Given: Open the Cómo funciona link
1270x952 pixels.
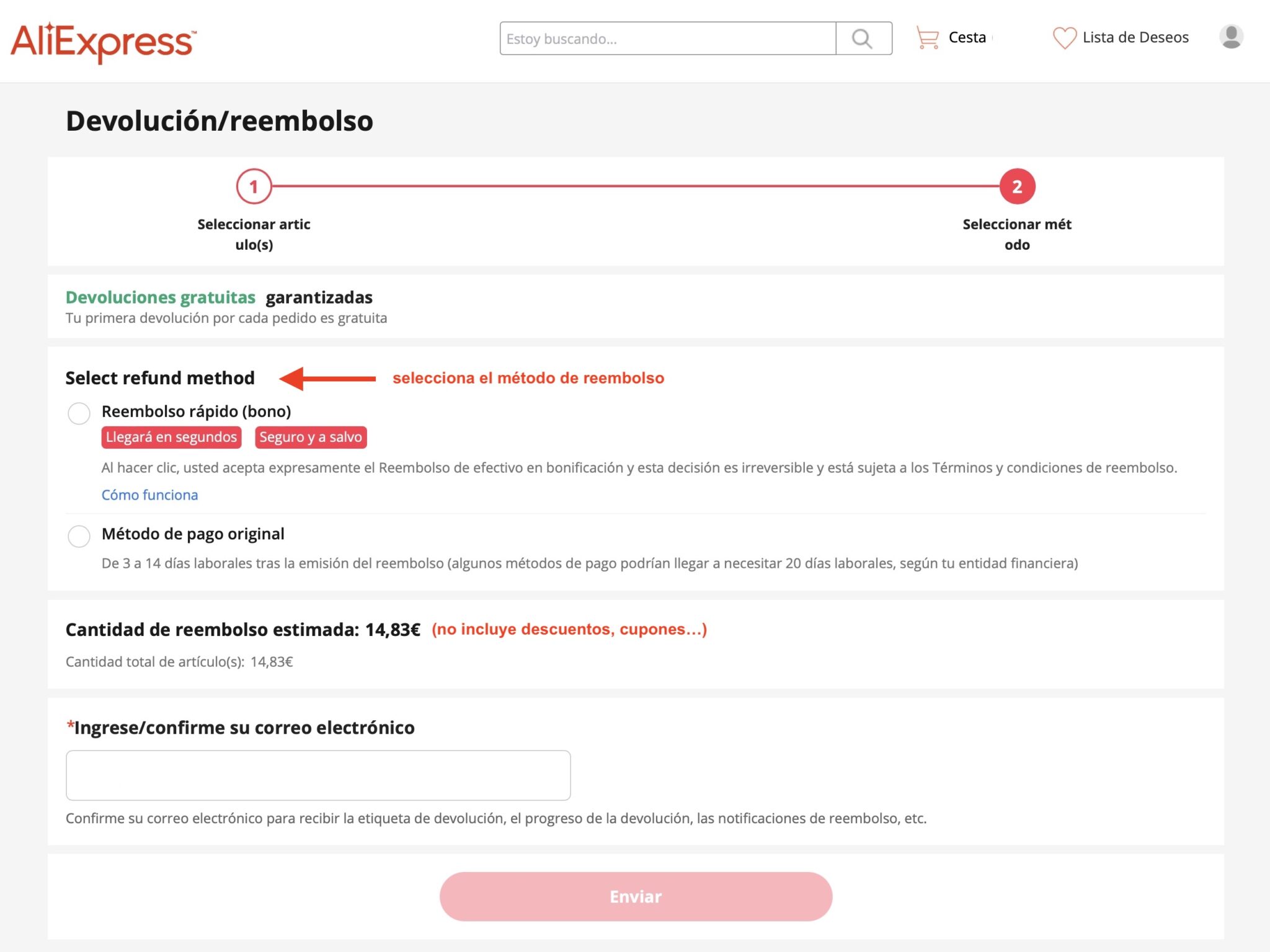Looking at the screenshot, I should pos(150,495).
